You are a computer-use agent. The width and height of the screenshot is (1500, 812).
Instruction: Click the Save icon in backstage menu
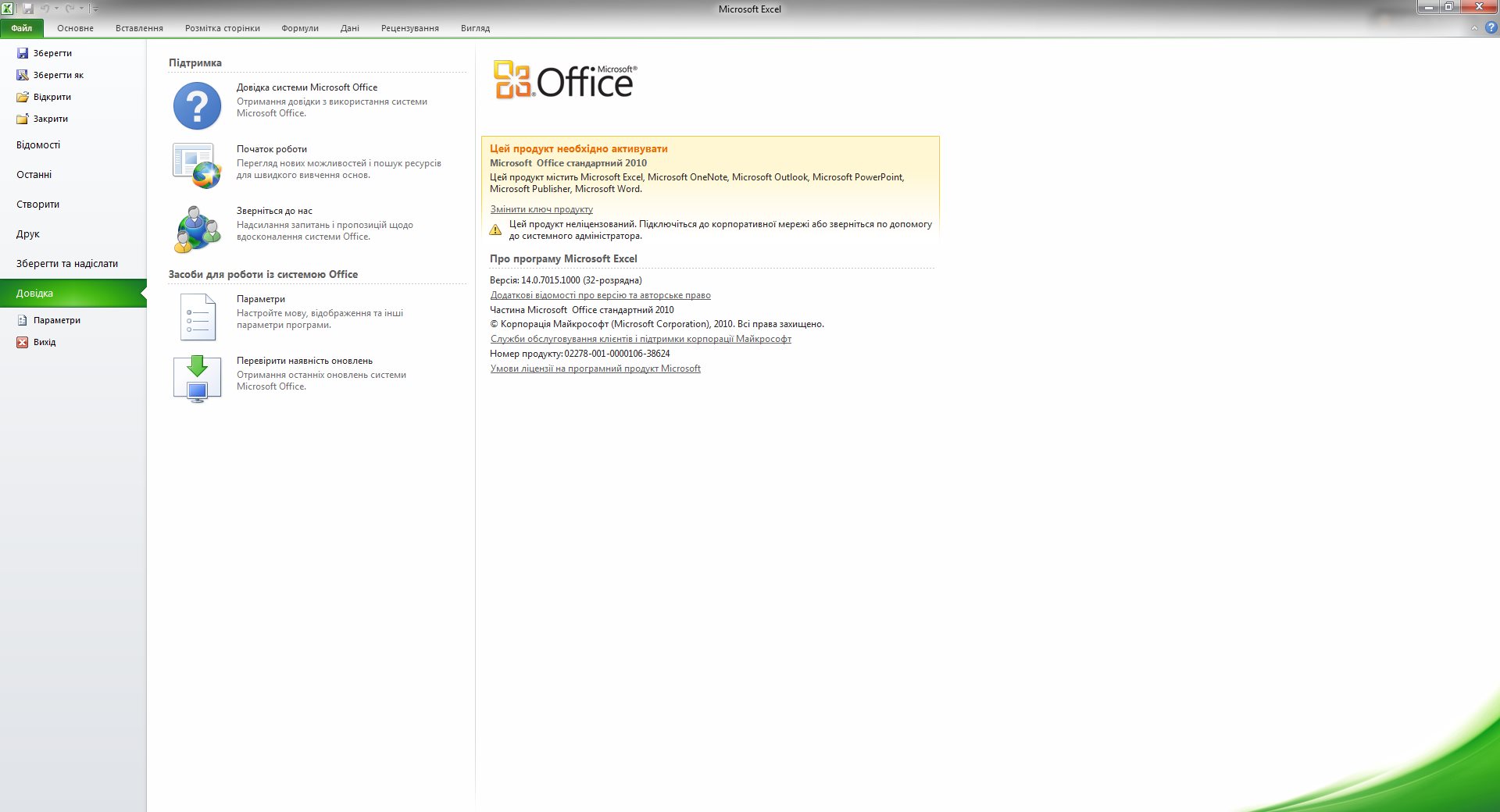(x=23, y=53)
